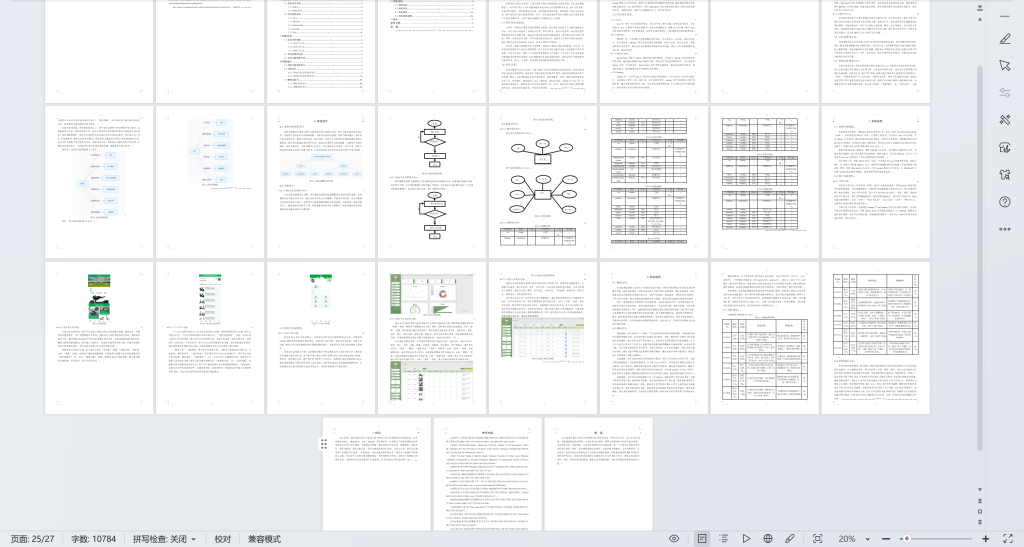Screen dimensions: 1024x547
Task: Click the shirt-with-pen icon in the sidebar
Action: tap(1004, 148)
